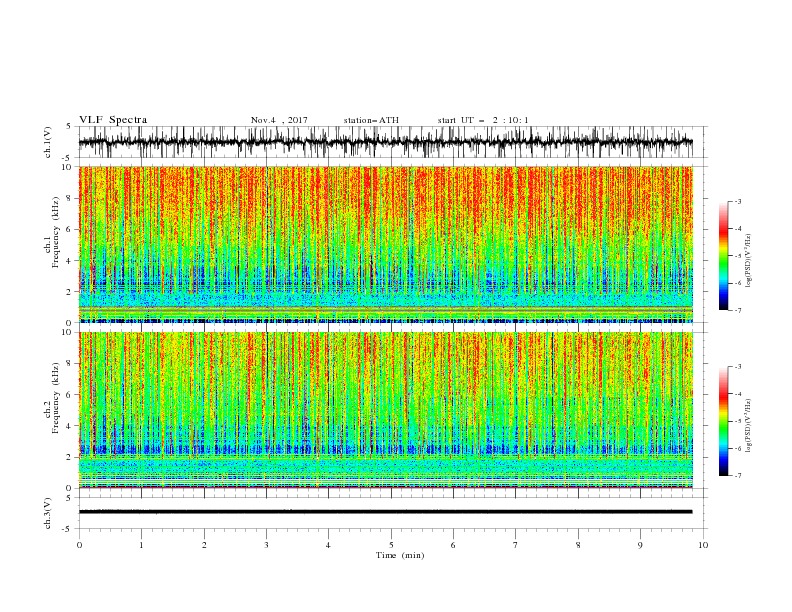Click the time axis tick label "7"

pyautogui.click(x=516, y=545)
